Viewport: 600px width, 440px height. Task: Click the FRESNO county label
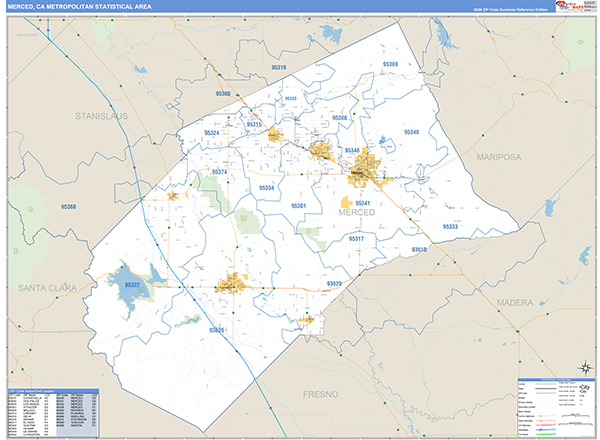pyautogui.click(x=321, y=394)
